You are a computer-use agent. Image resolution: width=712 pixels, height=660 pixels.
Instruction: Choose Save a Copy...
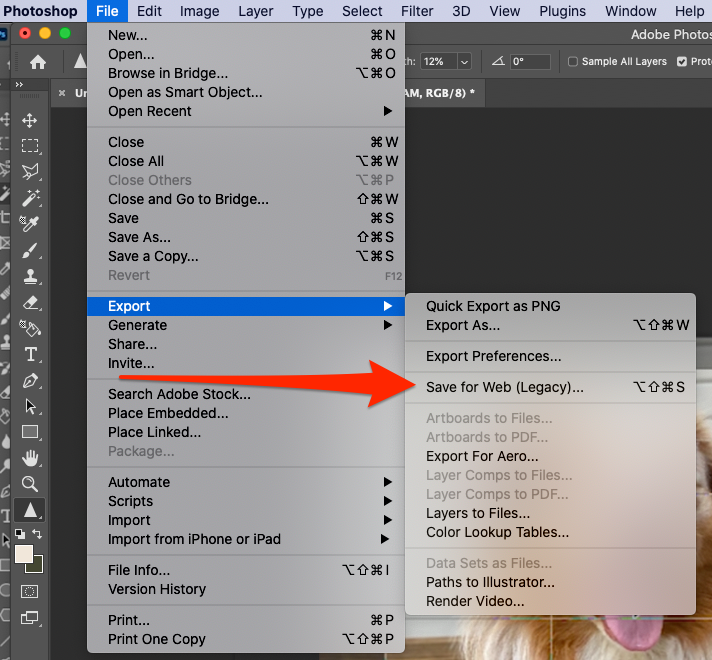246,256
